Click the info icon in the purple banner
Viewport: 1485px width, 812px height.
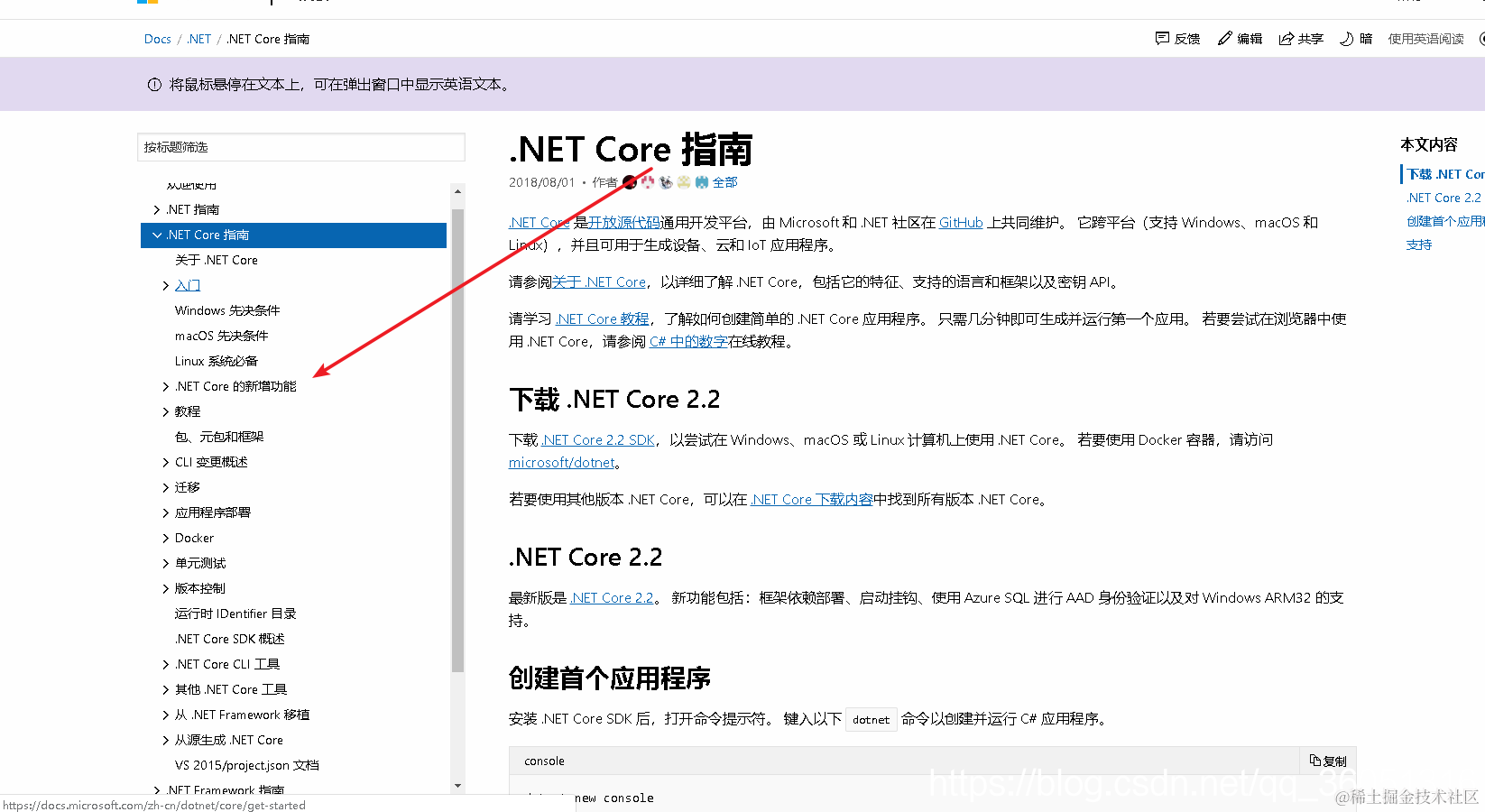click(153, 83)
